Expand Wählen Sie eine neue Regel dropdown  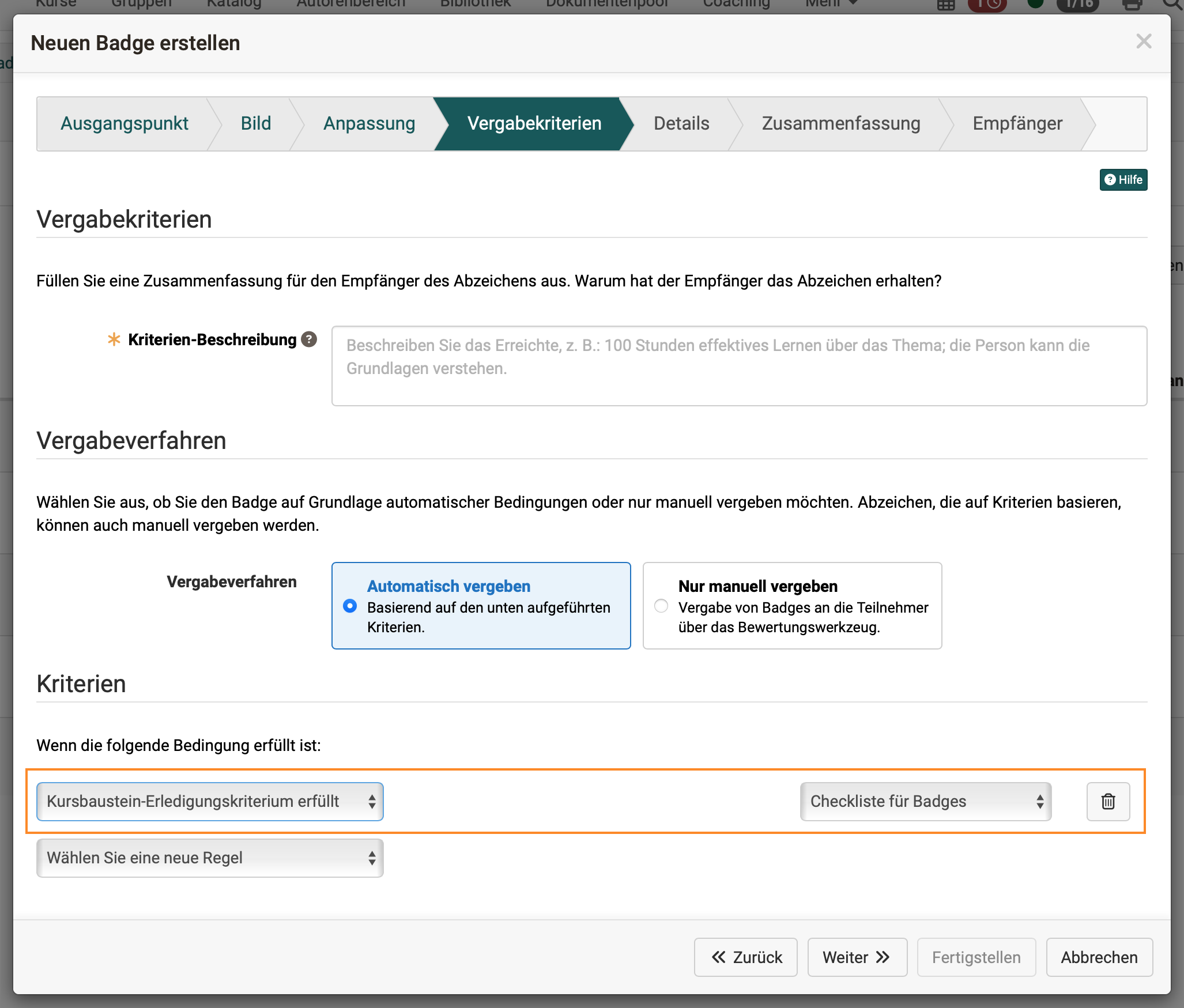pyautogui.click(x=210, y=858)
